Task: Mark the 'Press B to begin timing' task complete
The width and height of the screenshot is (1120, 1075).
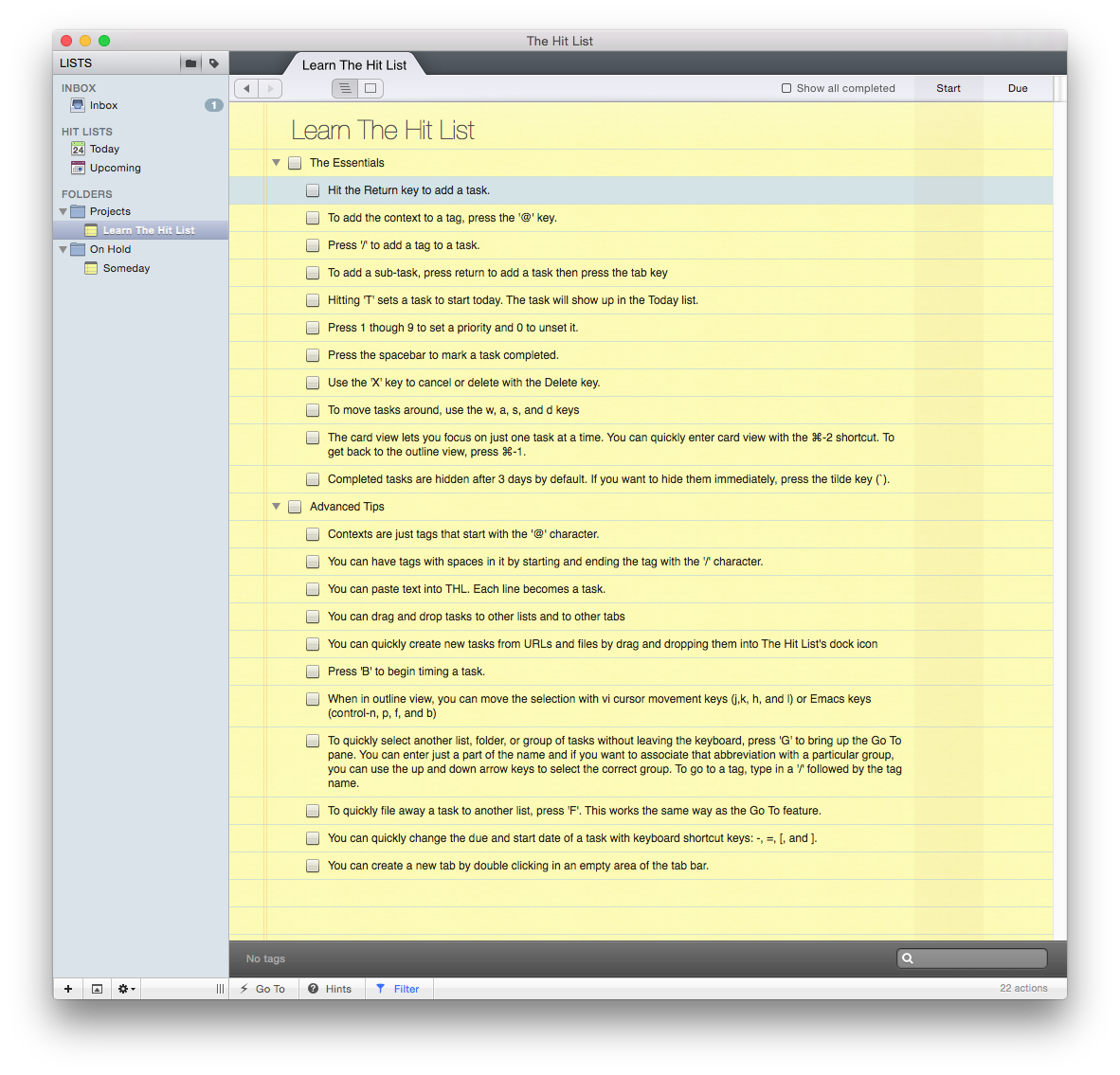Action: click(x=313, y=672)
